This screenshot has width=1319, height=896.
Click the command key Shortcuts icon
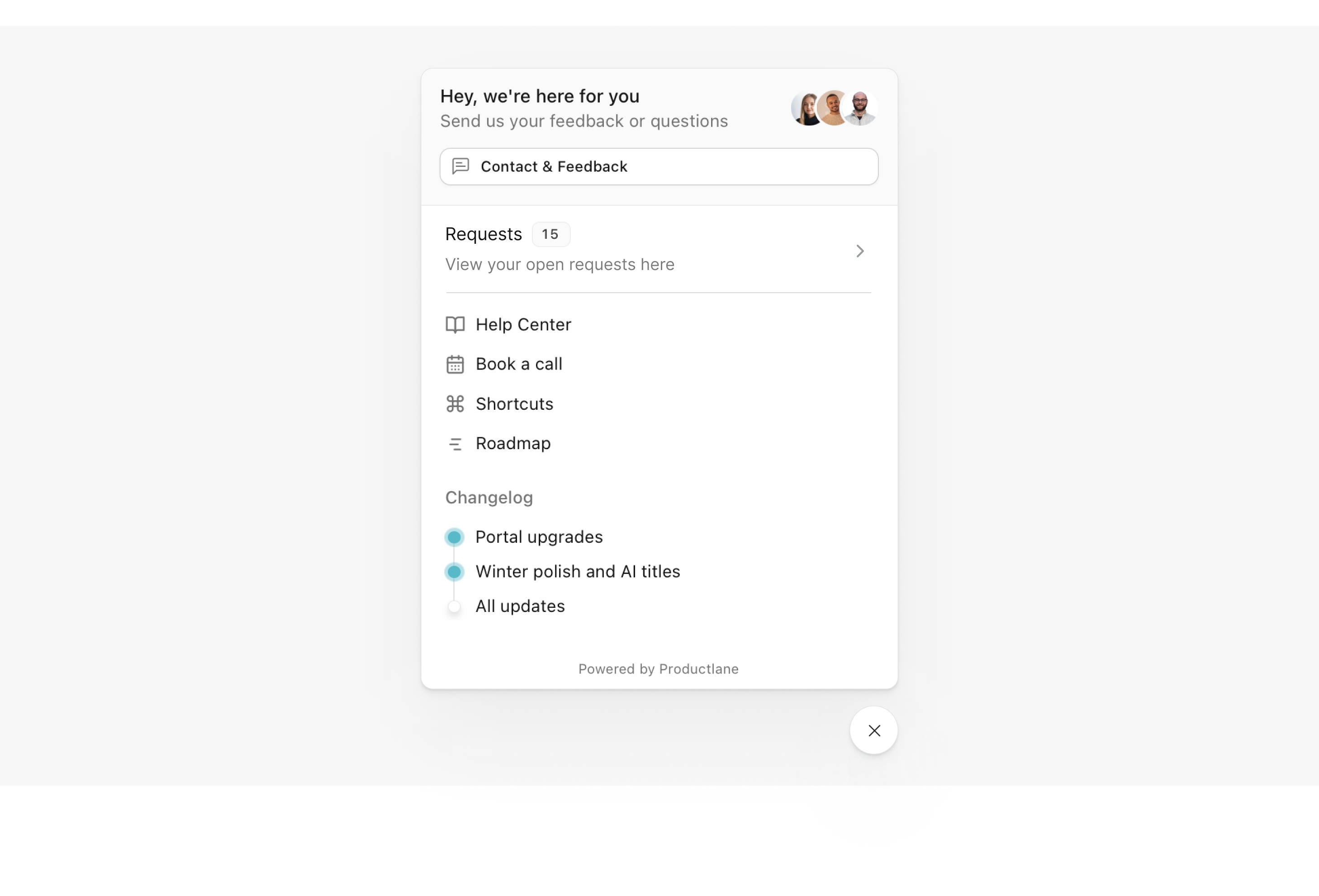(x=455, y=404)
